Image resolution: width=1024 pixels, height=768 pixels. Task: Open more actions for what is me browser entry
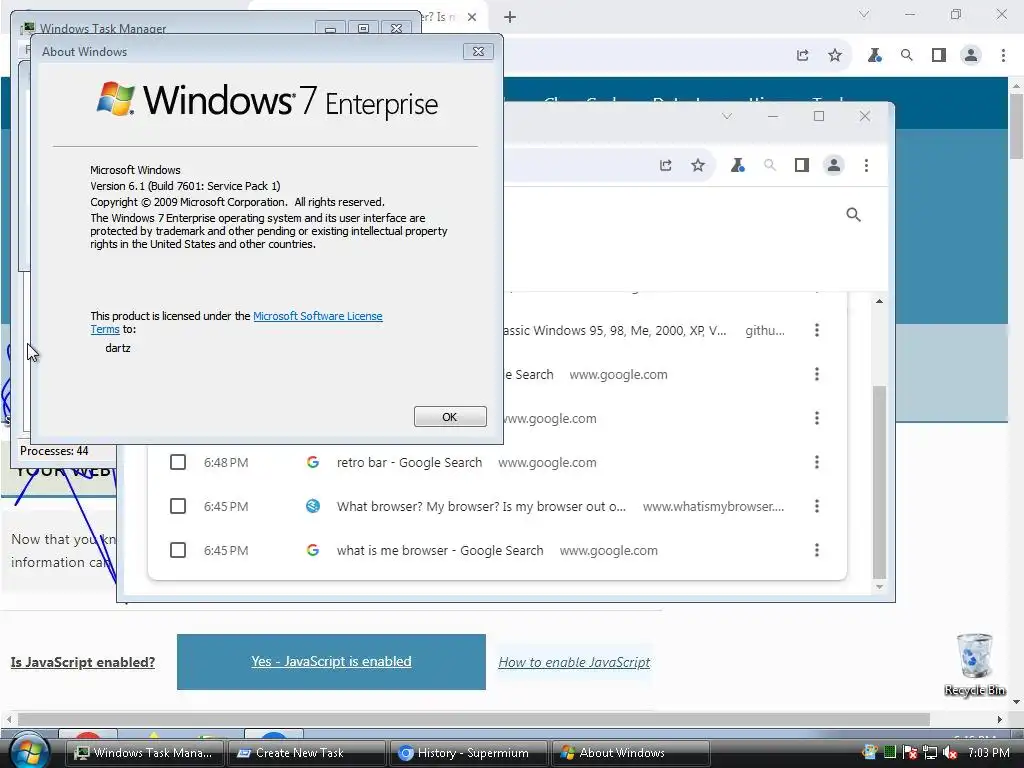[x=816, y=550]
